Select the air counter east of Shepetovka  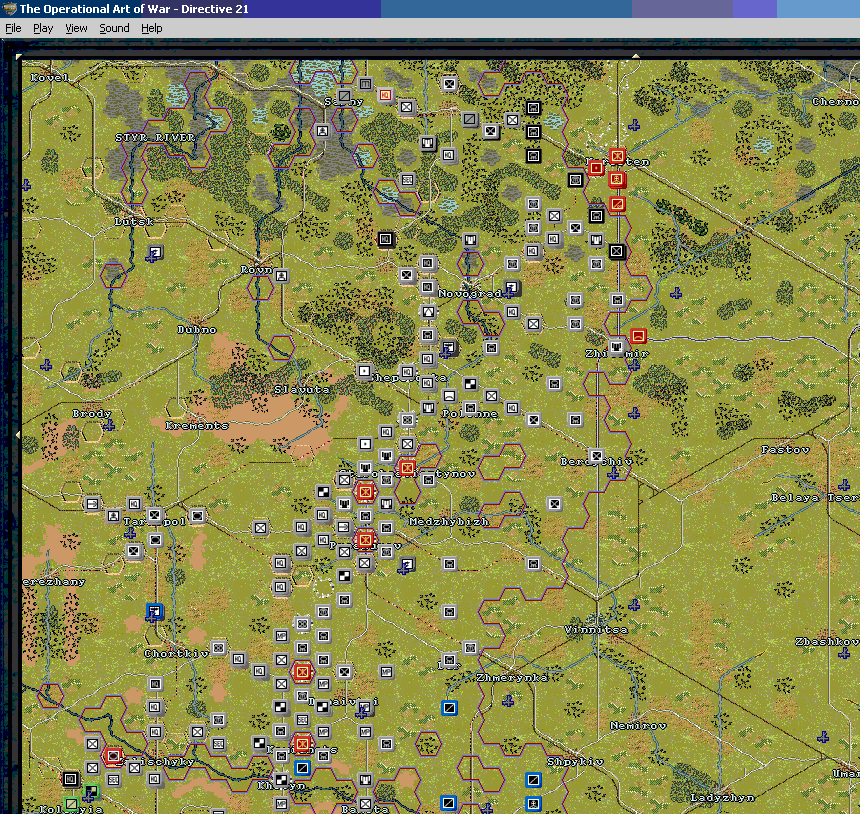449,347
